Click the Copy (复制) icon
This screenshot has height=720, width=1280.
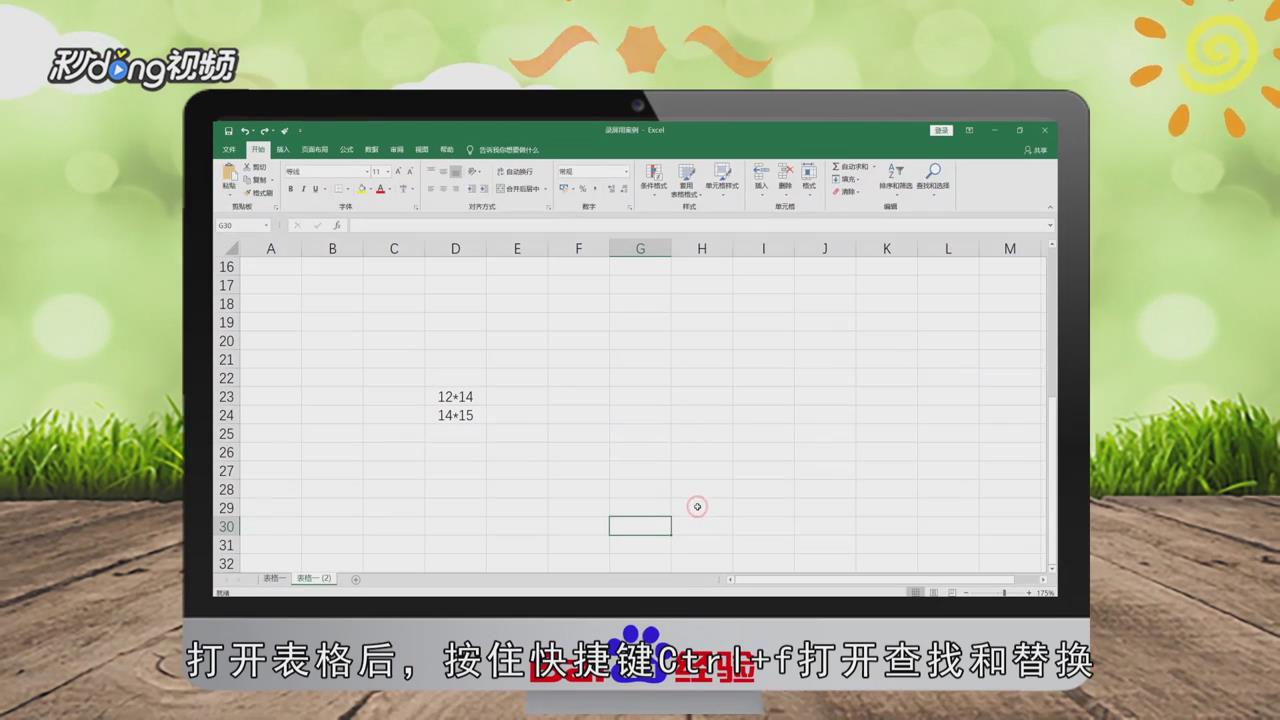tap(249, 179)
